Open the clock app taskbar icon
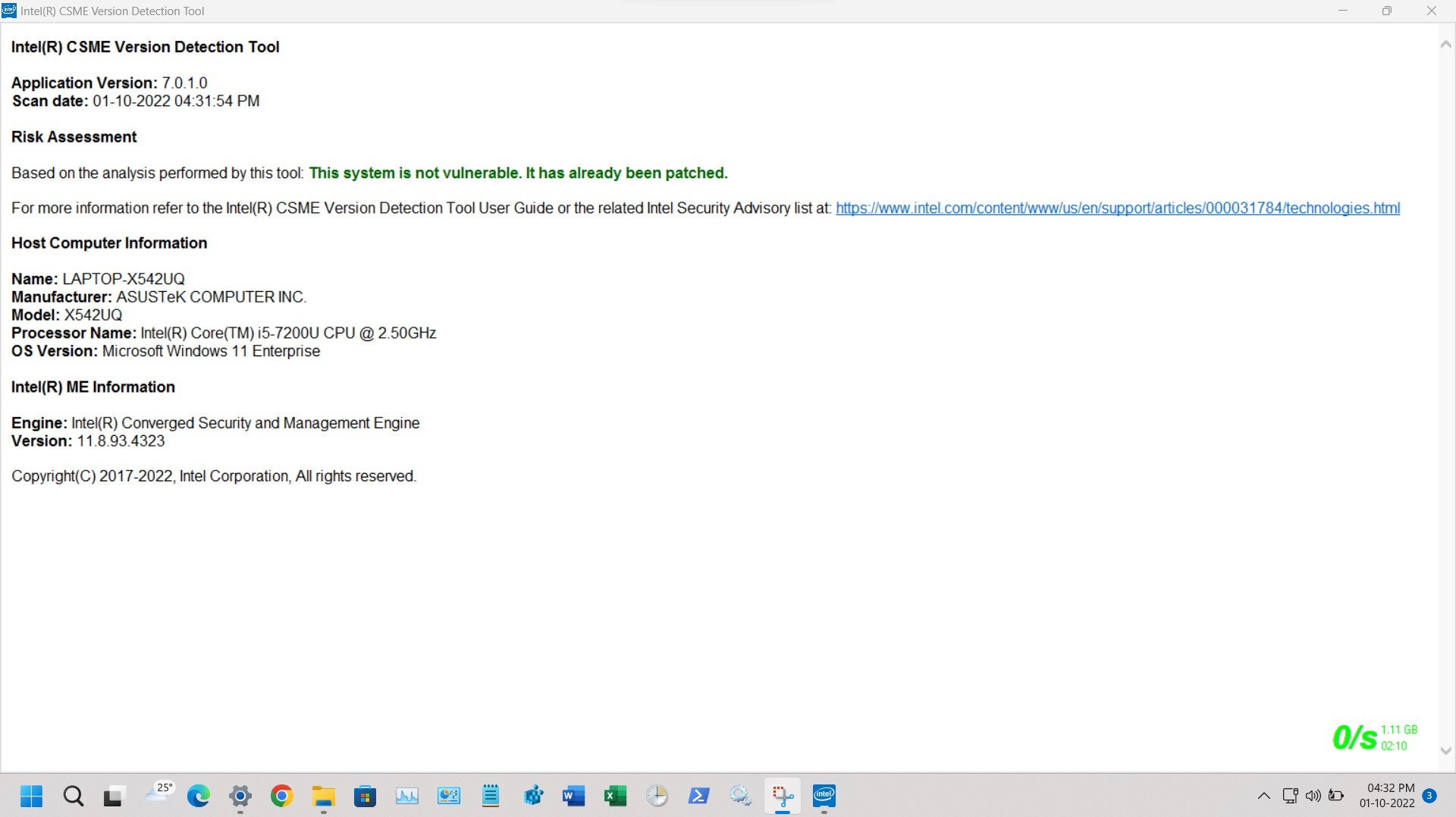1456x817 pixels. (x=657, y=797)
